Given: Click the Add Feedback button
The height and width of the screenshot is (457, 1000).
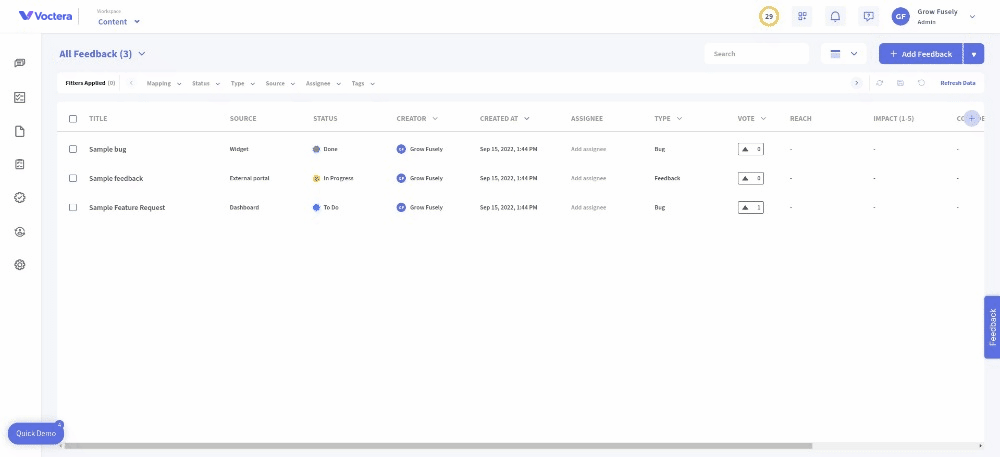Looking at the screenshot, I should [x=921, y=54].
